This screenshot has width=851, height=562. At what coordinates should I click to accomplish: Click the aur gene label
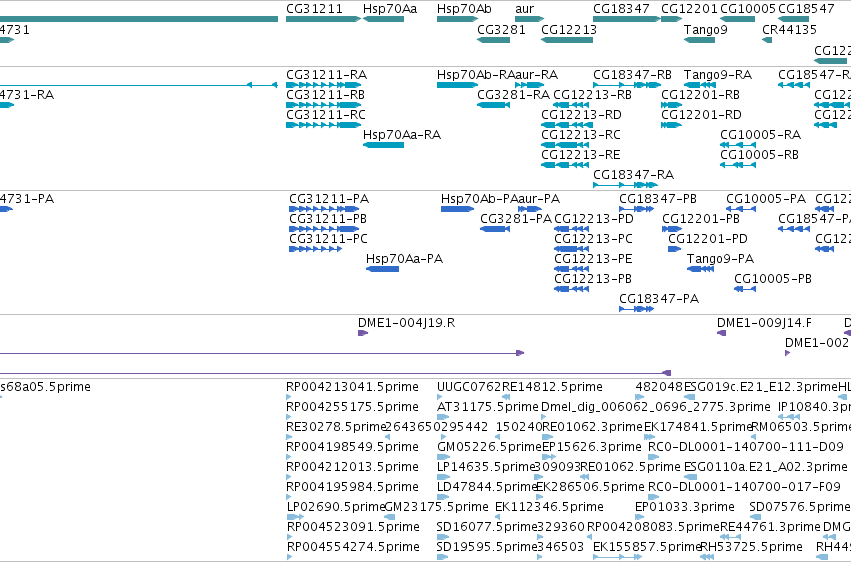point(524,9)
